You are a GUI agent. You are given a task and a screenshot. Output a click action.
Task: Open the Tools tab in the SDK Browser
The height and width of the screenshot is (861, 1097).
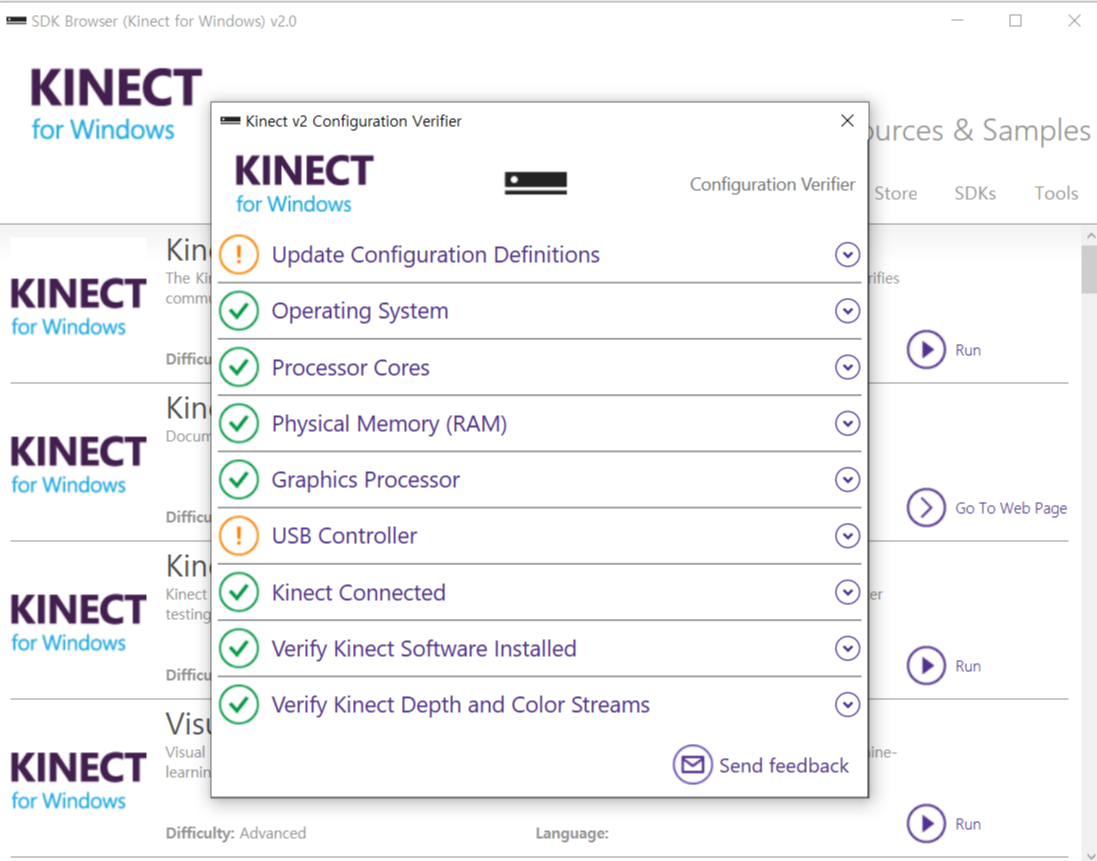pyautogui.click(x=1056, y=193)
